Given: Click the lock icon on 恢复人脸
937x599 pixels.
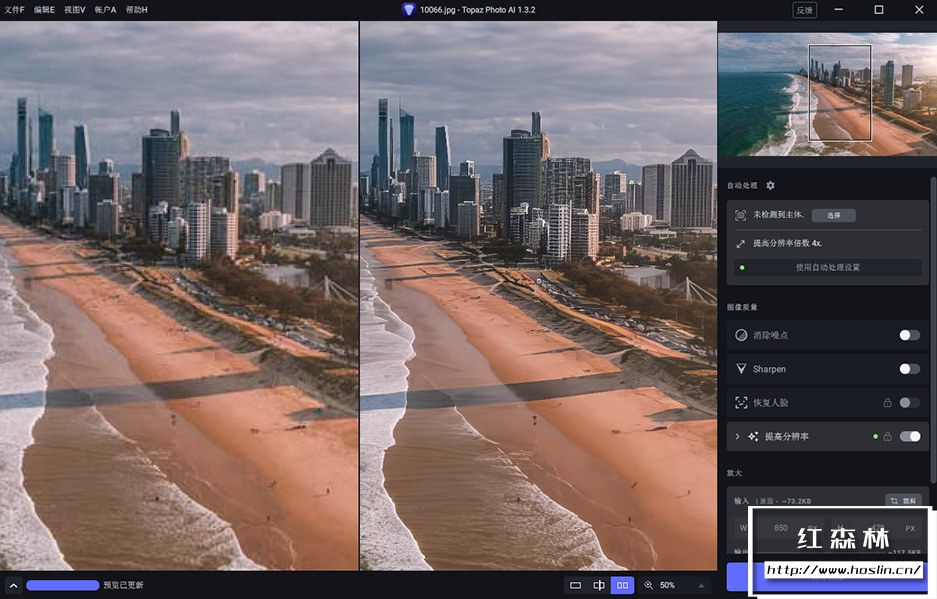Looking at the screenshot, I should tap(887, 403).
